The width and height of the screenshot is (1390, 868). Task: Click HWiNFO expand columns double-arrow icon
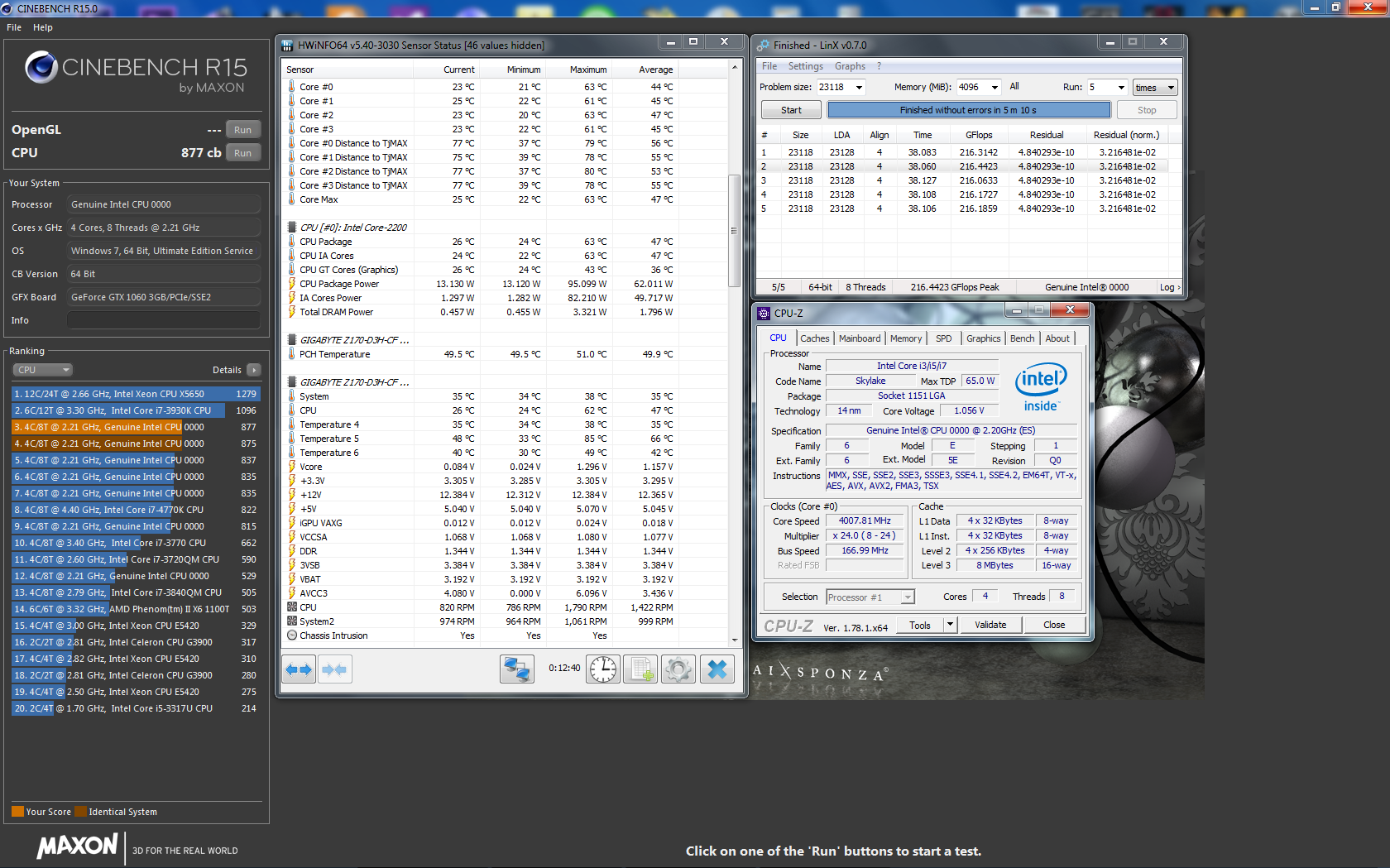[x=299, y=669]
